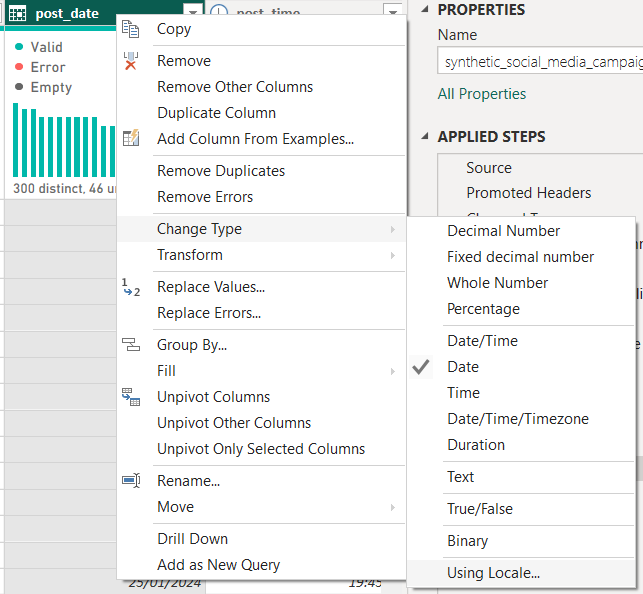Edit the query Name text field
Image resolution: width=643 pixels, height=594 pixels.
[540, 62]
